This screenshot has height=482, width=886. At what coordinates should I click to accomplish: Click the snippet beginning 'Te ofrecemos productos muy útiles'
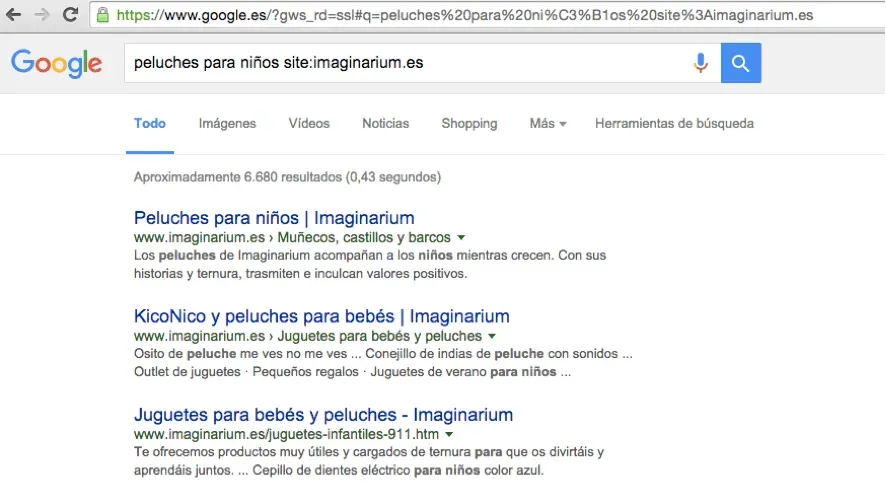(369, 461)
